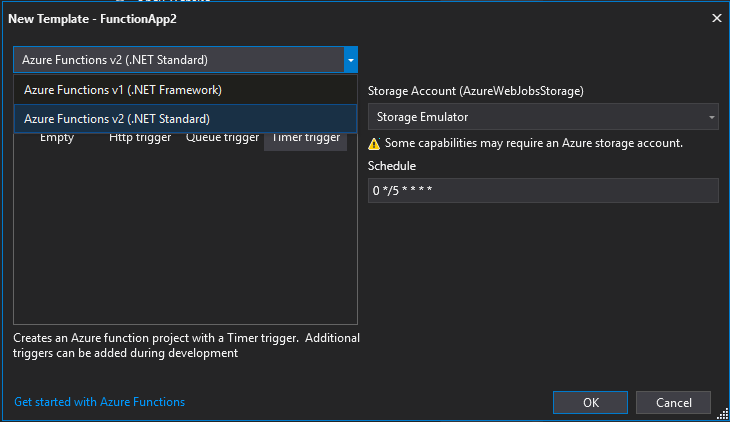Click the Azure storage account warning text
The image size is (730, 422).
534,143
